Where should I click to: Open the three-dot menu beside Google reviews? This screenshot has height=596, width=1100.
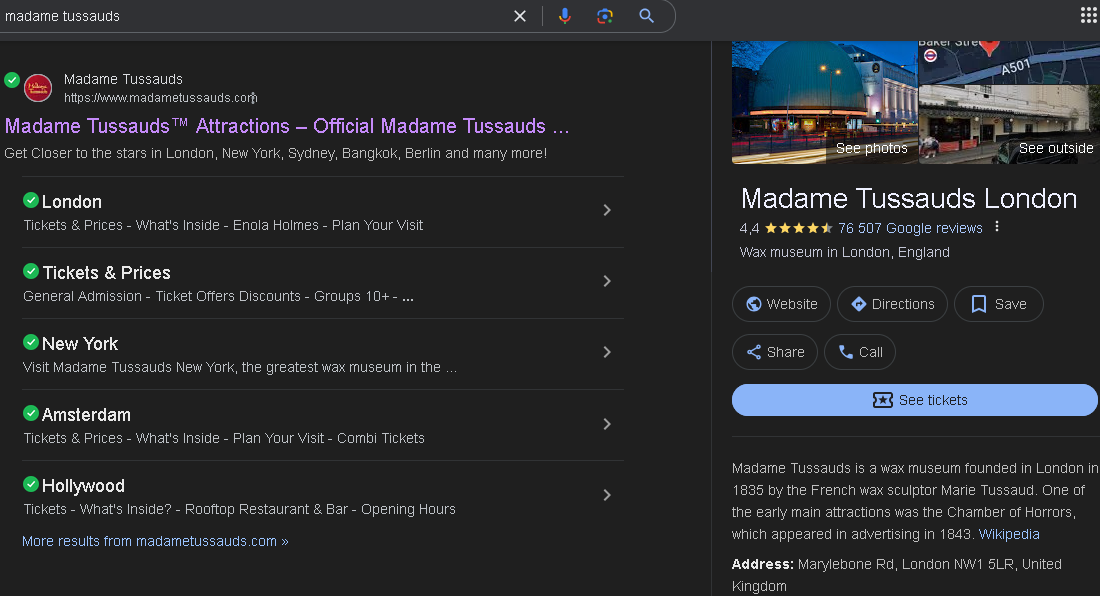[997, 227]
